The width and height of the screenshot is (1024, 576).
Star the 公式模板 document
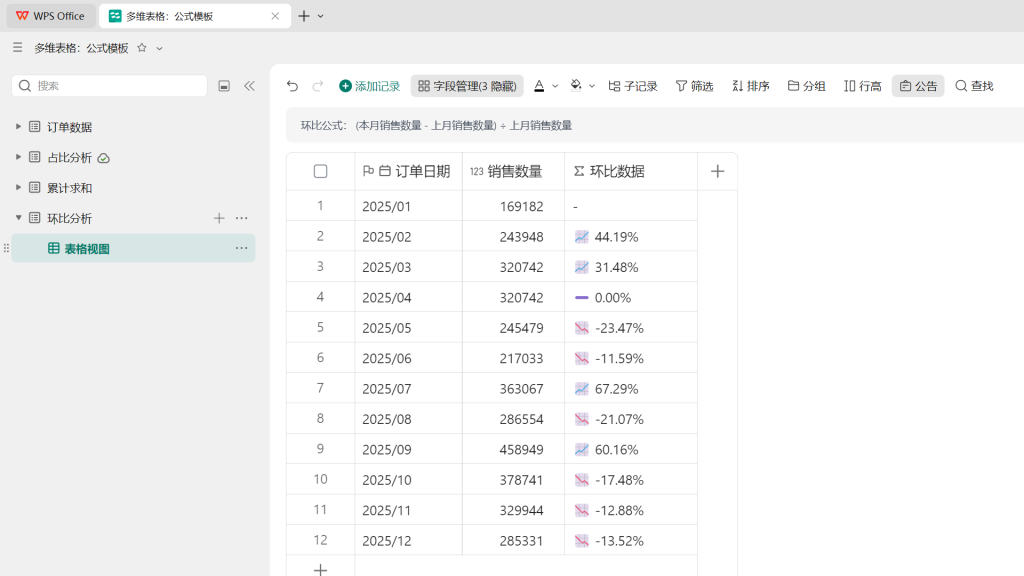142,48
